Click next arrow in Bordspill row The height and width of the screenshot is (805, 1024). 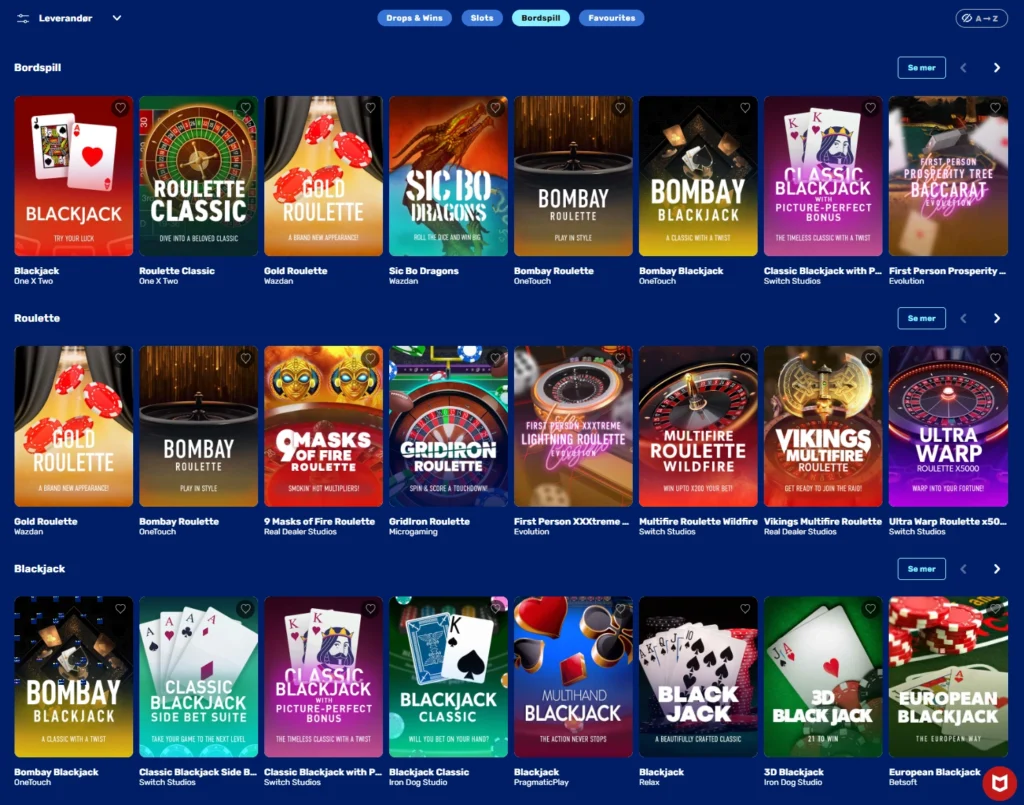pyautogui.click(x=997, y=68)
